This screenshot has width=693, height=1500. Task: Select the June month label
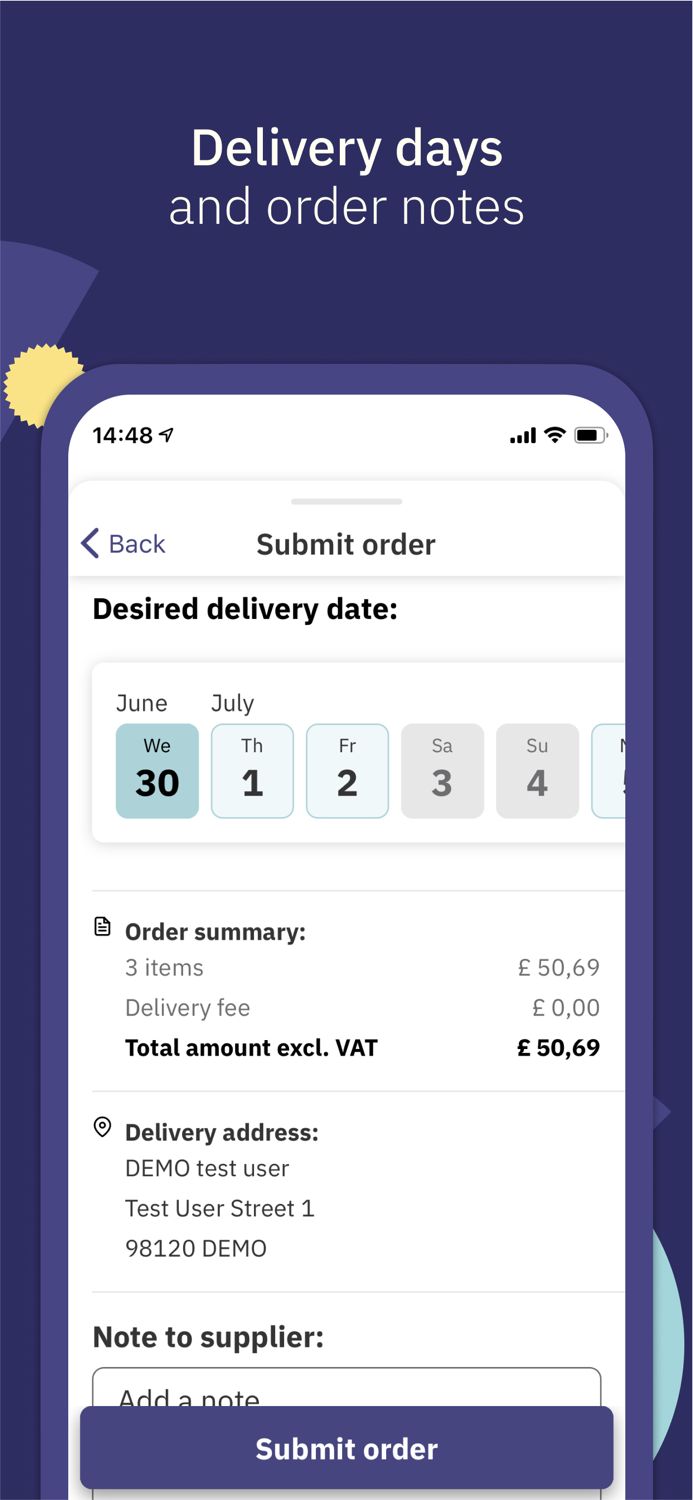pos(142,703)
